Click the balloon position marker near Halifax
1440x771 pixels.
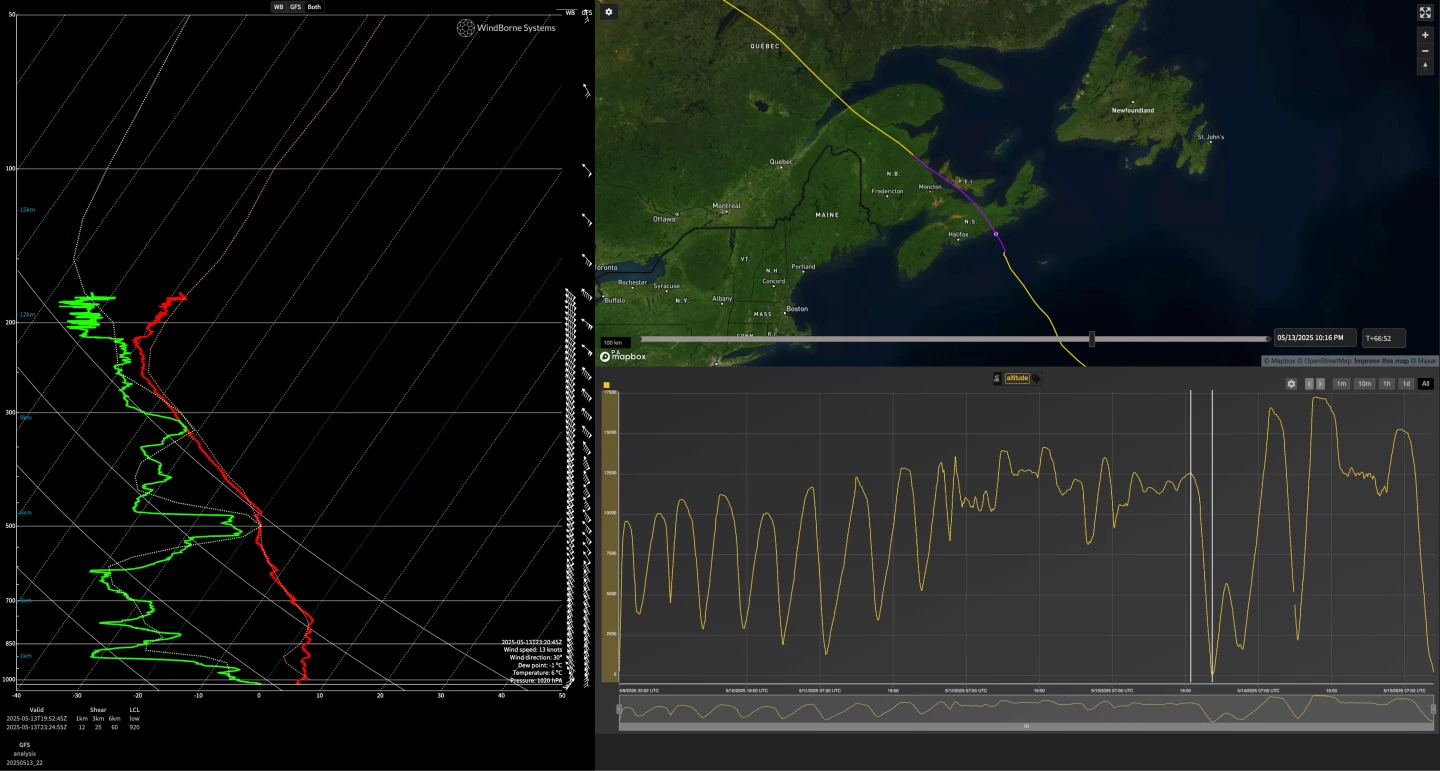coord(996,234)
